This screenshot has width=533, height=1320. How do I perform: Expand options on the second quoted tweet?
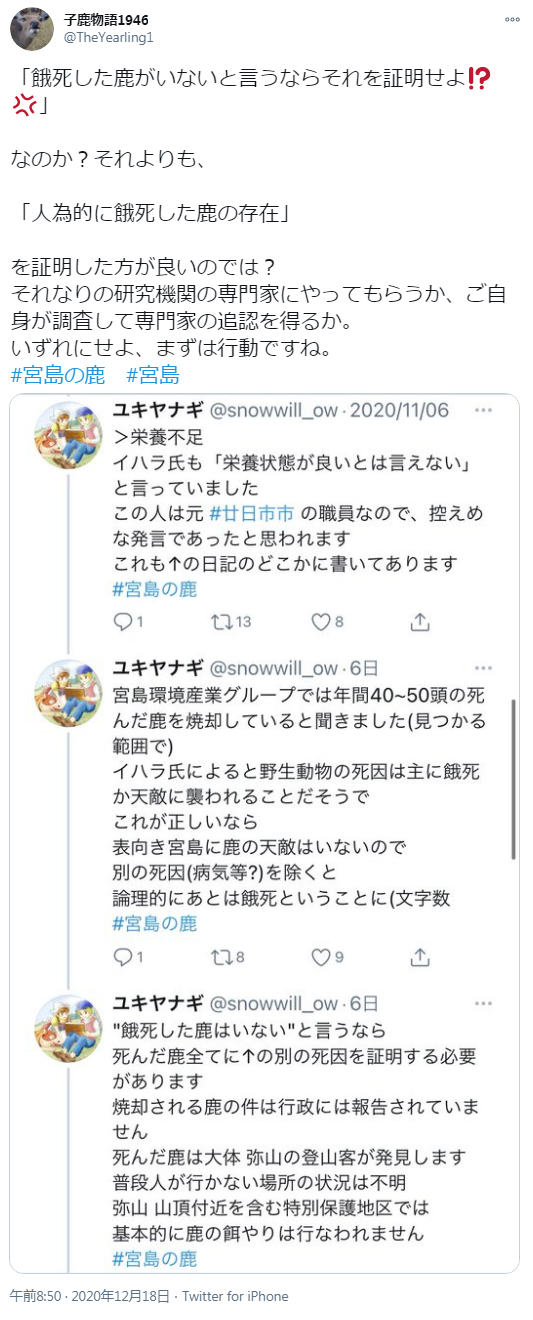pos(483,669)
